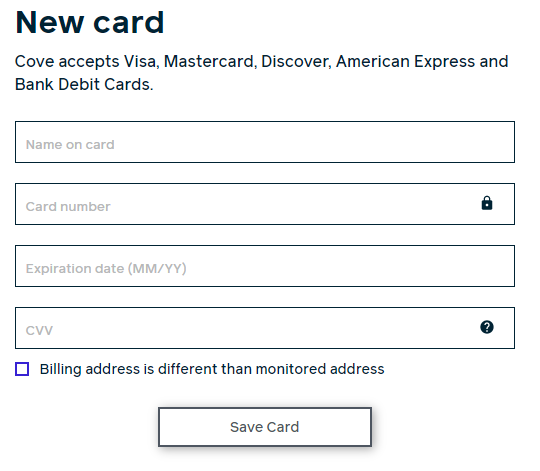Open the CVV help question mark icon
Image resolution: width=540 pixels, height=471 pixels.
point(487,327)
